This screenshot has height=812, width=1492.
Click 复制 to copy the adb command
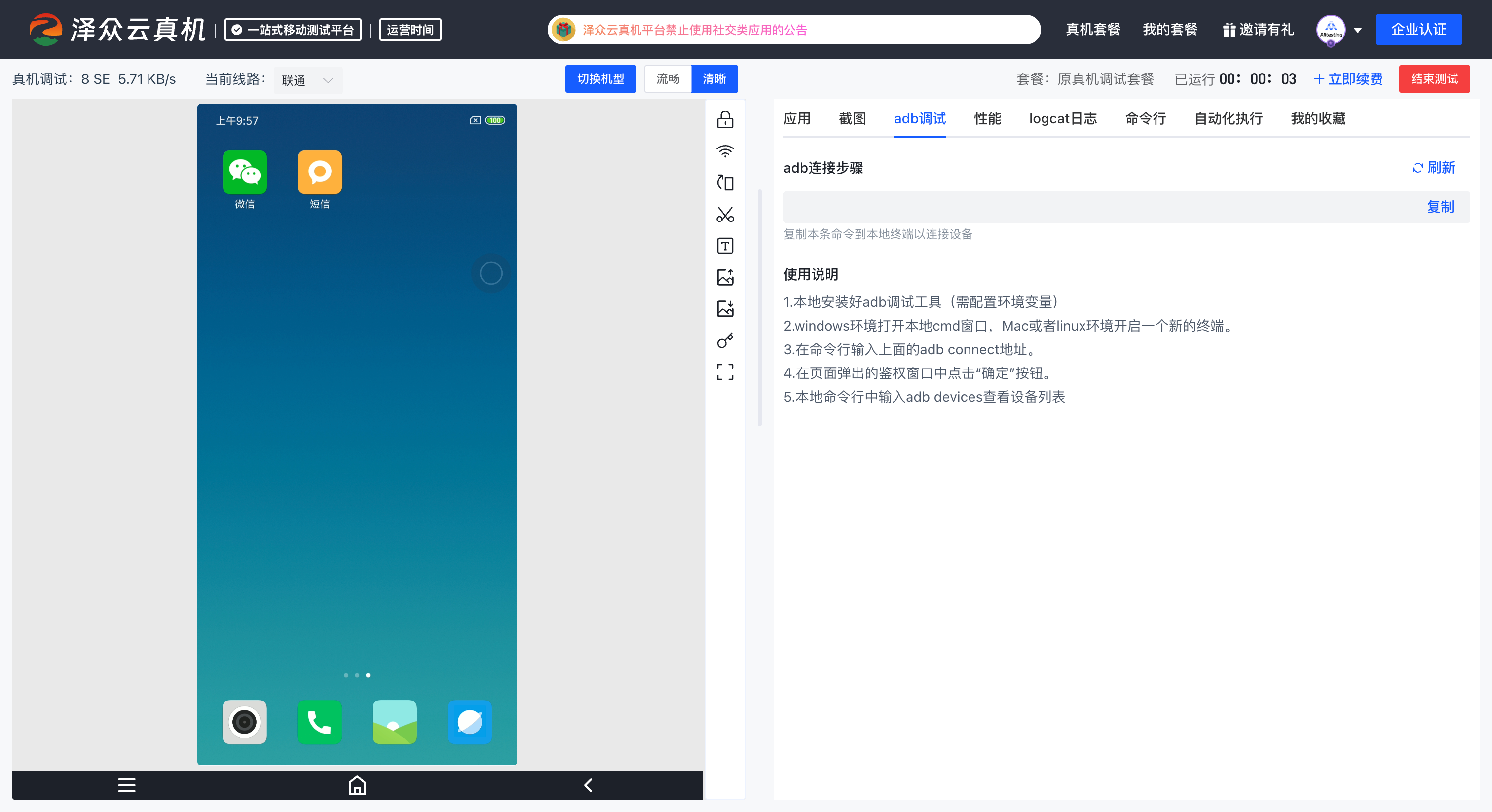coord(1441,207)
